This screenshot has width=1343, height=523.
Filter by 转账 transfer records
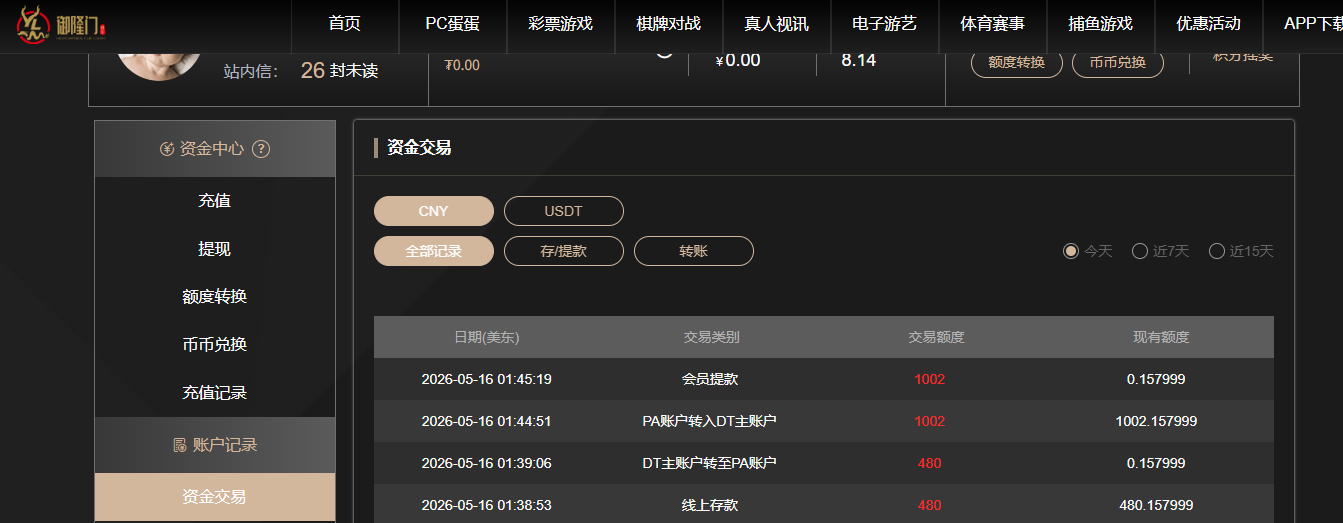(694, 251)
